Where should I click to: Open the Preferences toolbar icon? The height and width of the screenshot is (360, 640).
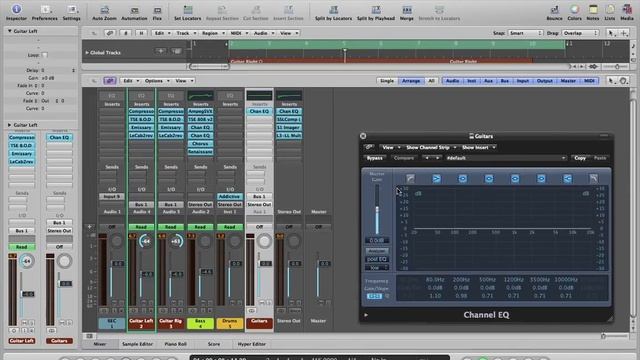[44, 12]
